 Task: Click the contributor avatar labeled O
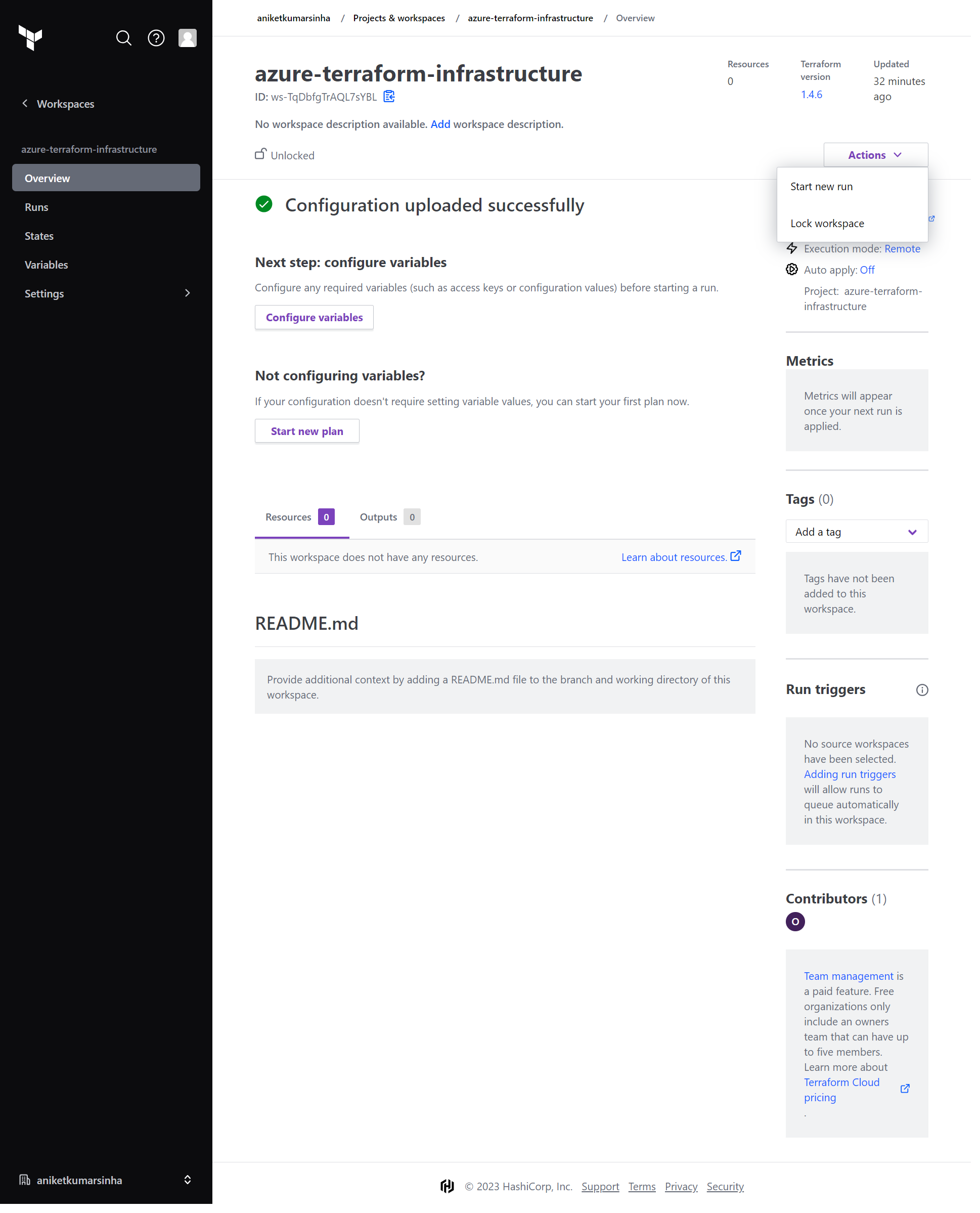(803, 930)
